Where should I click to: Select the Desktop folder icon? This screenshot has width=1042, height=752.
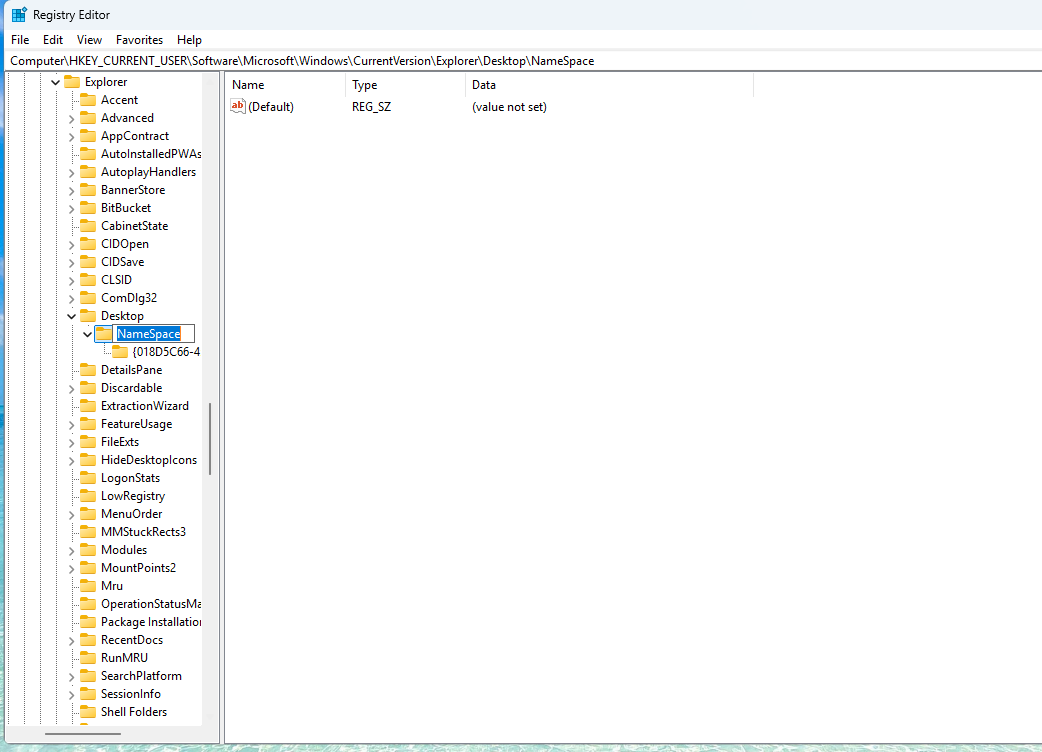coord(87,315)
